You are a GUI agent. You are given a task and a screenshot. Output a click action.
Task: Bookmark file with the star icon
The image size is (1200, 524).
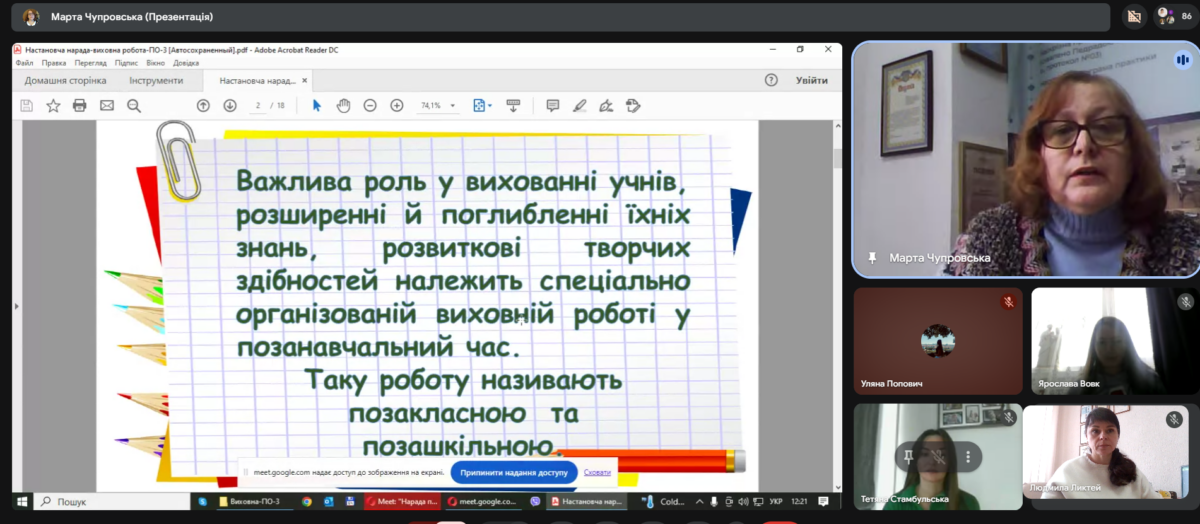click(x=53, y=106)
